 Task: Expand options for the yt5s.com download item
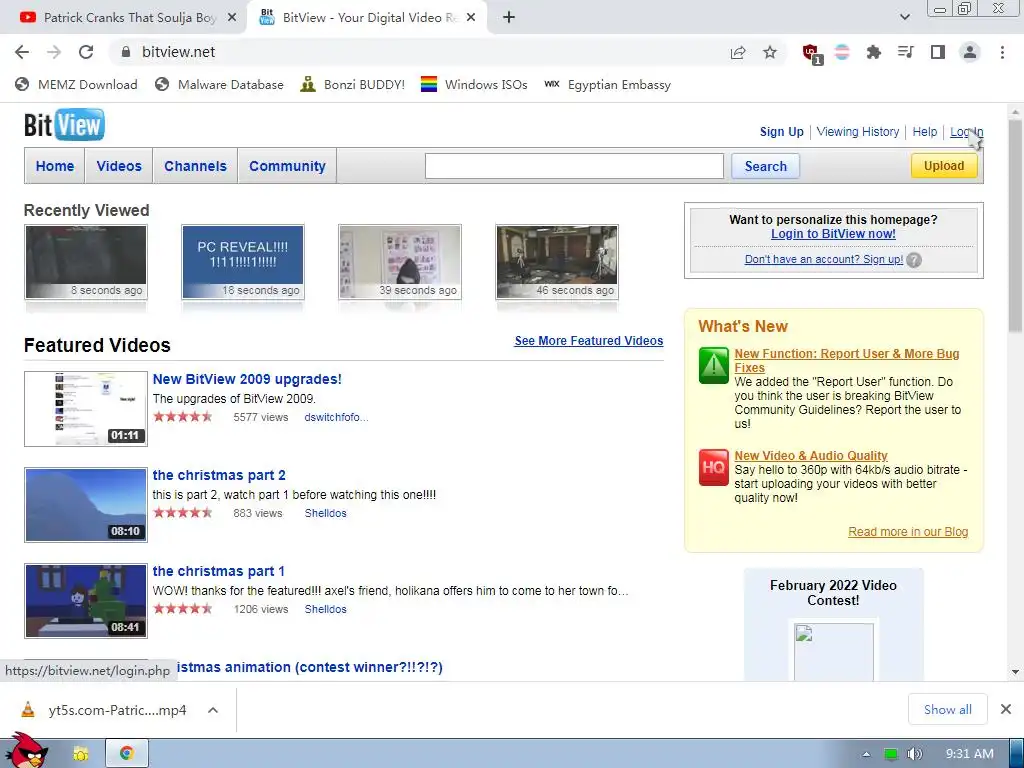point(213,710)
